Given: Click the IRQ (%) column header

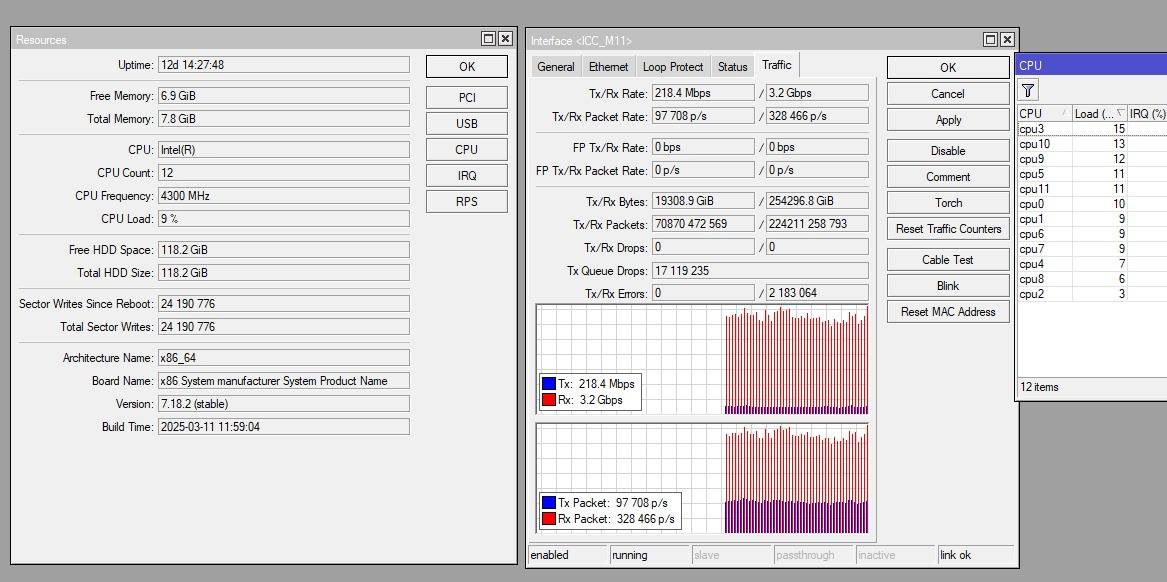Looking at the screenshot, I should pyautogui.click(x=1147, y=114).
